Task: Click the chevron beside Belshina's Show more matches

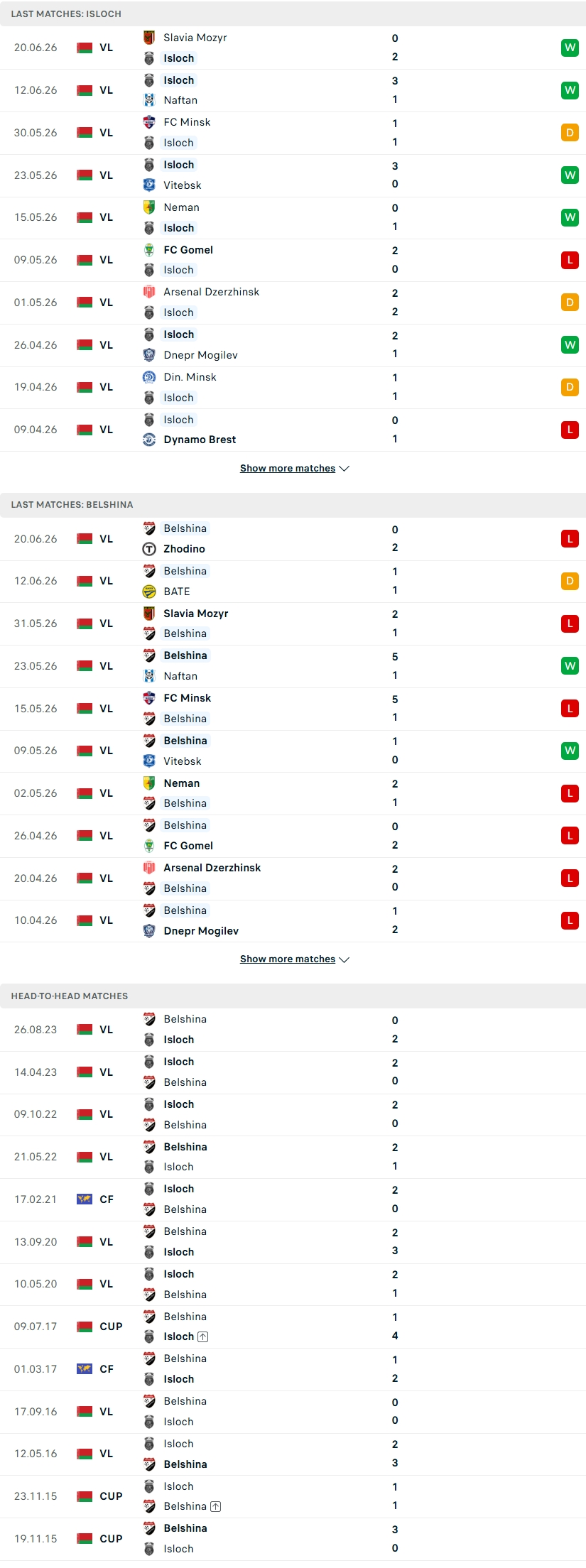Action: pyautogui.click(x=344, y=959)
